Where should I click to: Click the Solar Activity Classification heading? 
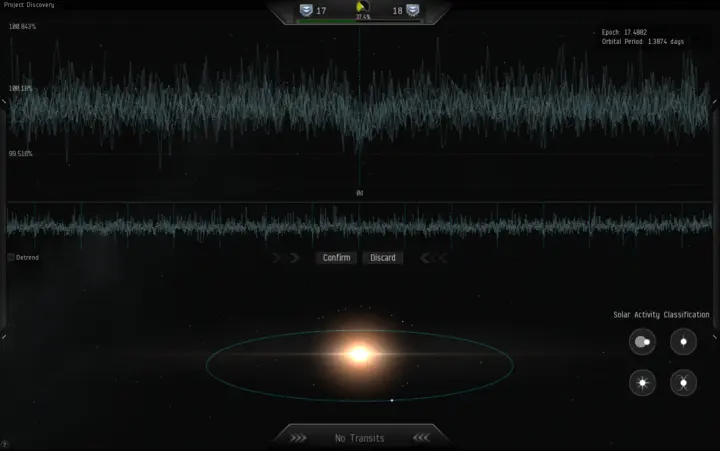(661, 315)
